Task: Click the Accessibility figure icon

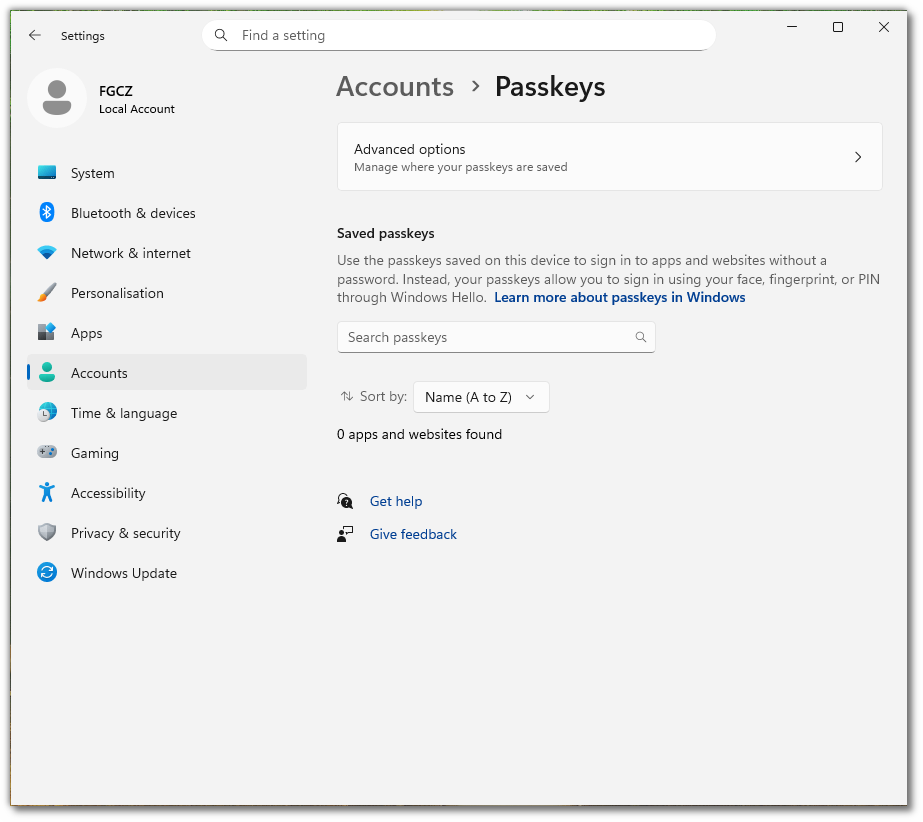Action: (x=47, y=492)
